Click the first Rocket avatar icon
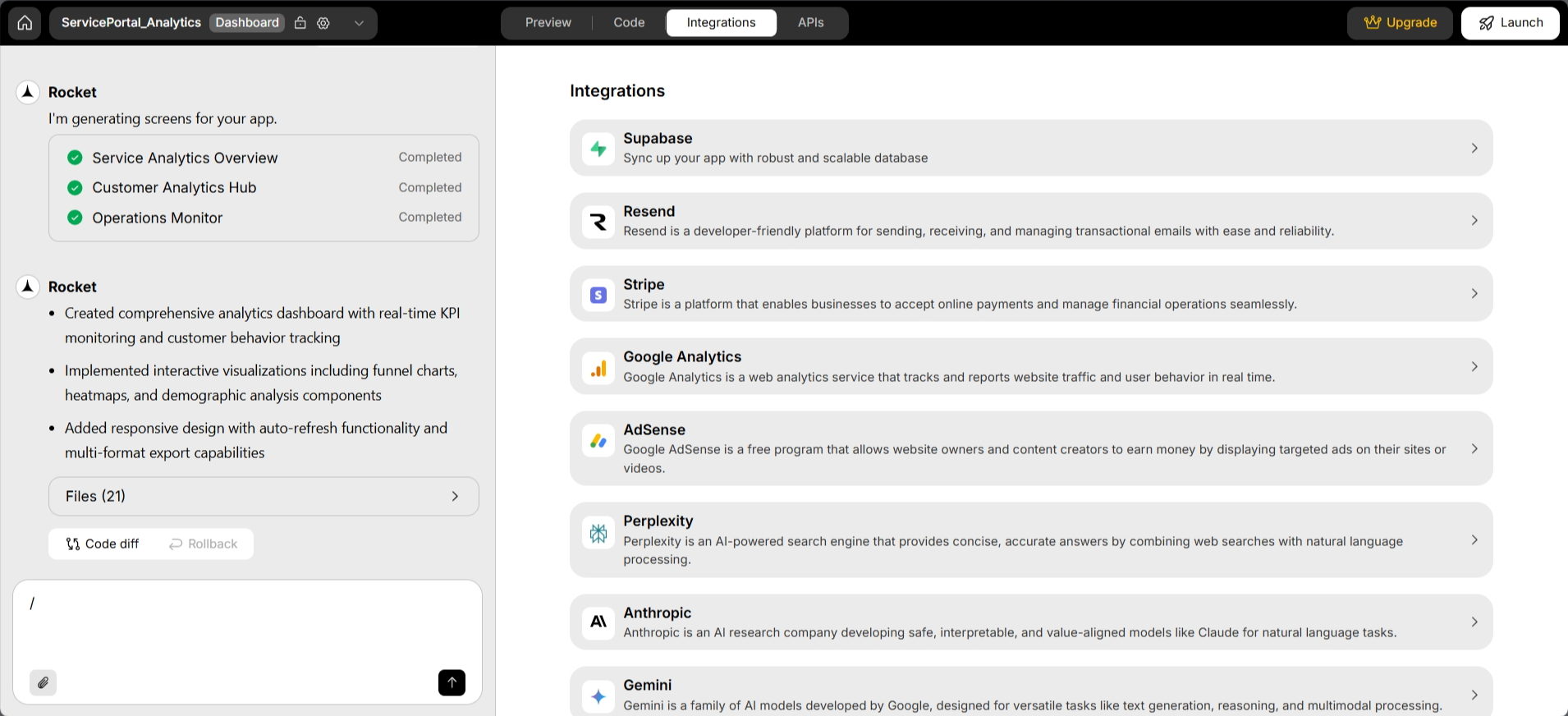Viewport: 1568px width, 716px height. pyautogui.click(x=28, y=92)
